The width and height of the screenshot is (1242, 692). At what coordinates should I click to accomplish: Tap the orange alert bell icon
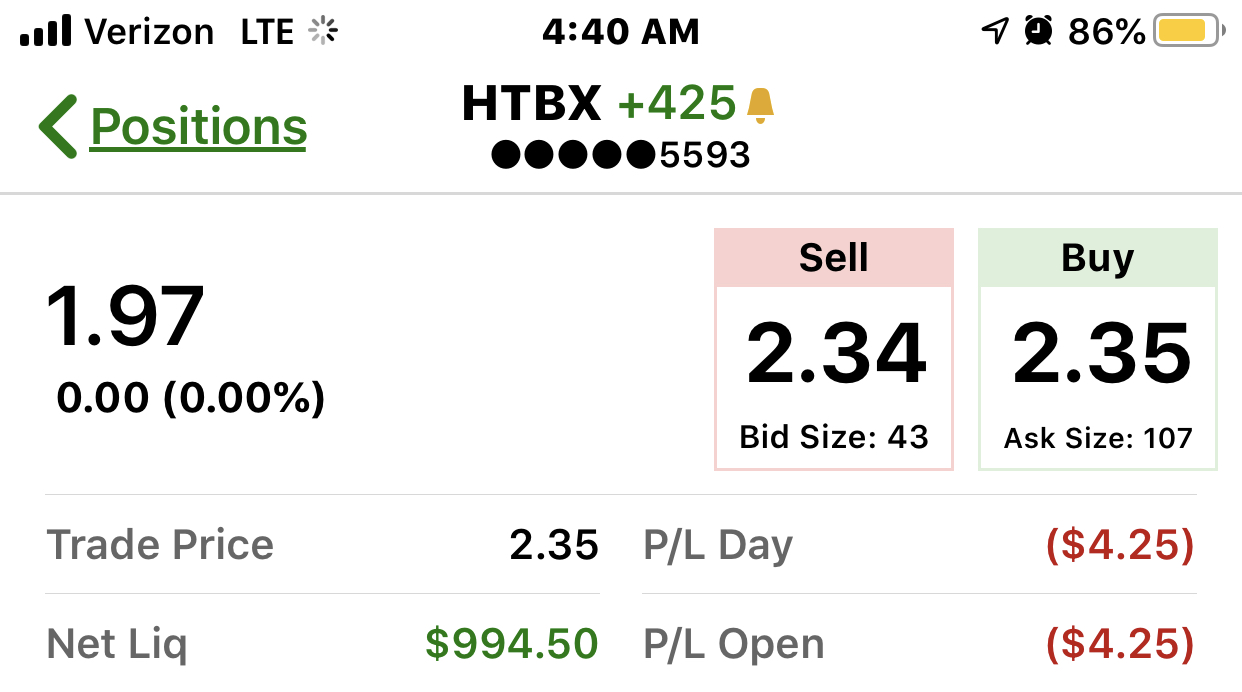(761, 105)
